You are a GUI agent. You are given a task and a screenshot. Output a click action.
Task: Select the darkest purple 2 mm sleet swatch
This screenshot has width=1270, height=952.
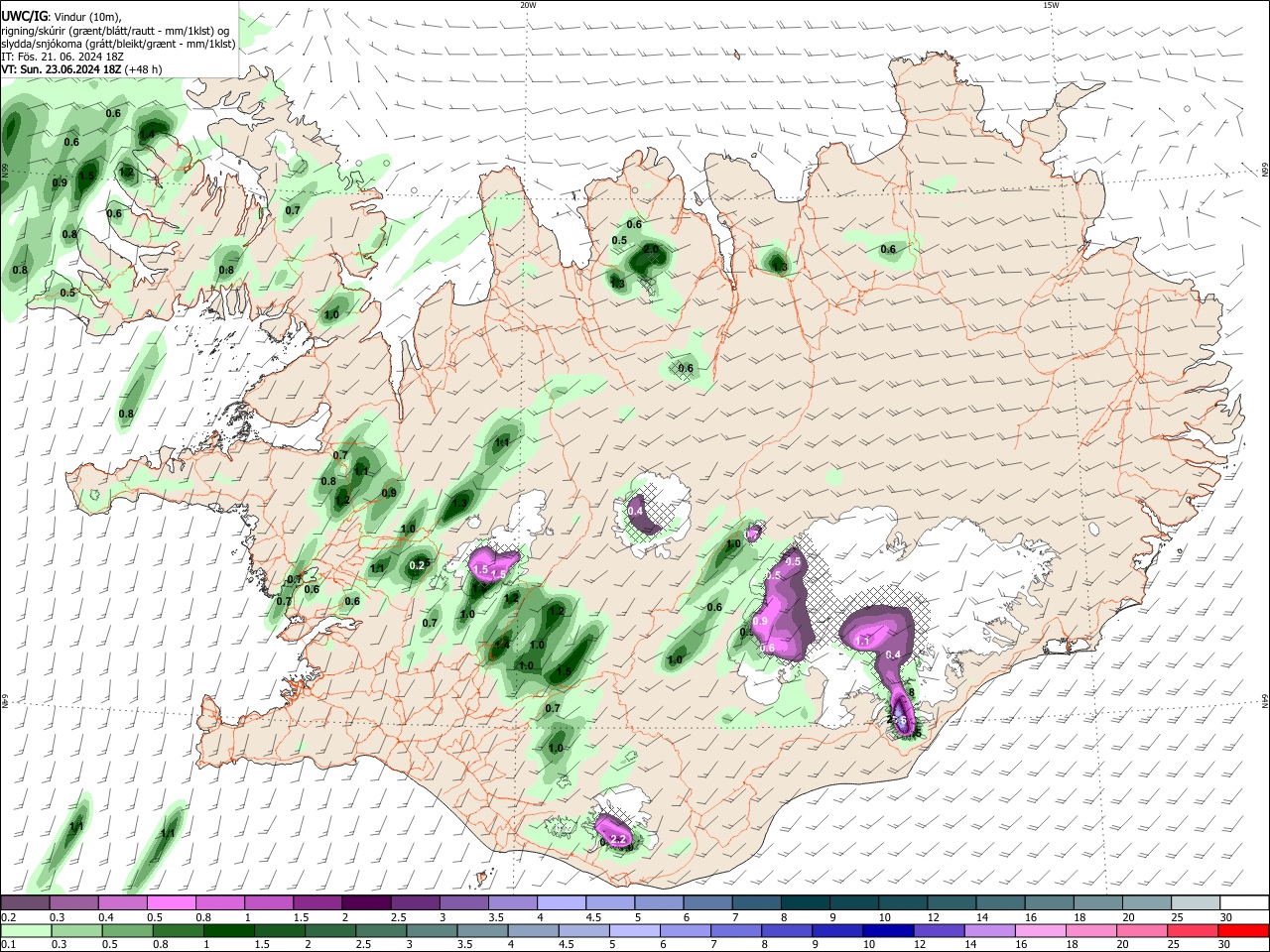(366, 903)
